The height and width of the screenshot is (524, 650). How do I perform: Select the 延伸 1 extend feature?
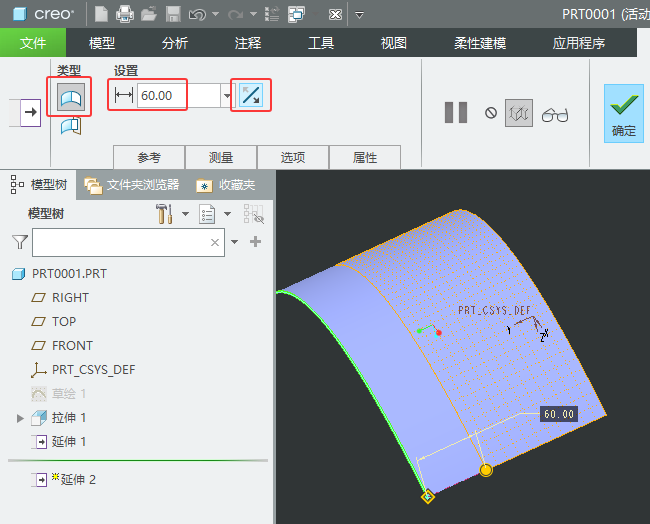coord(59,442)
